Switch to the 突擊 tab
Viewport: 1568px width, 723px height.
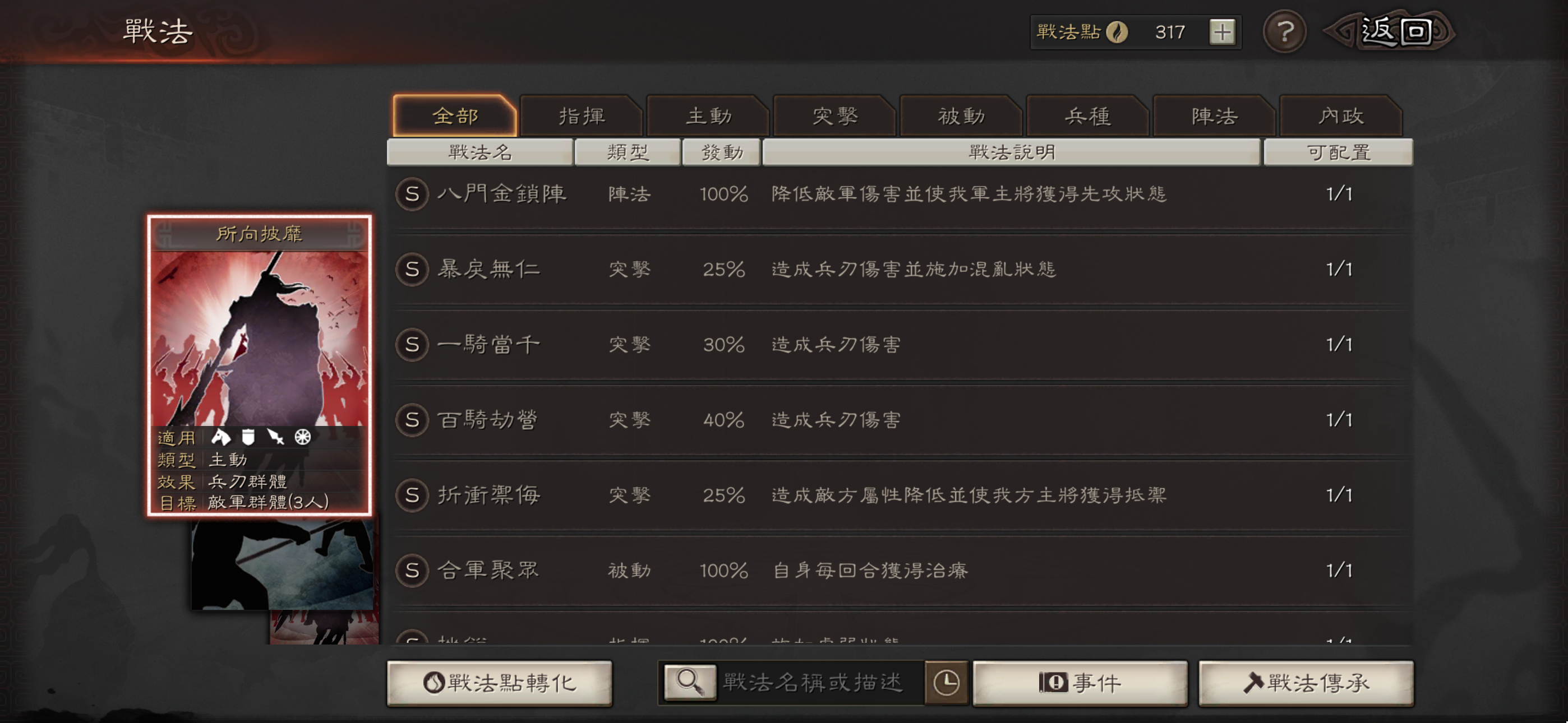point(834,115)
